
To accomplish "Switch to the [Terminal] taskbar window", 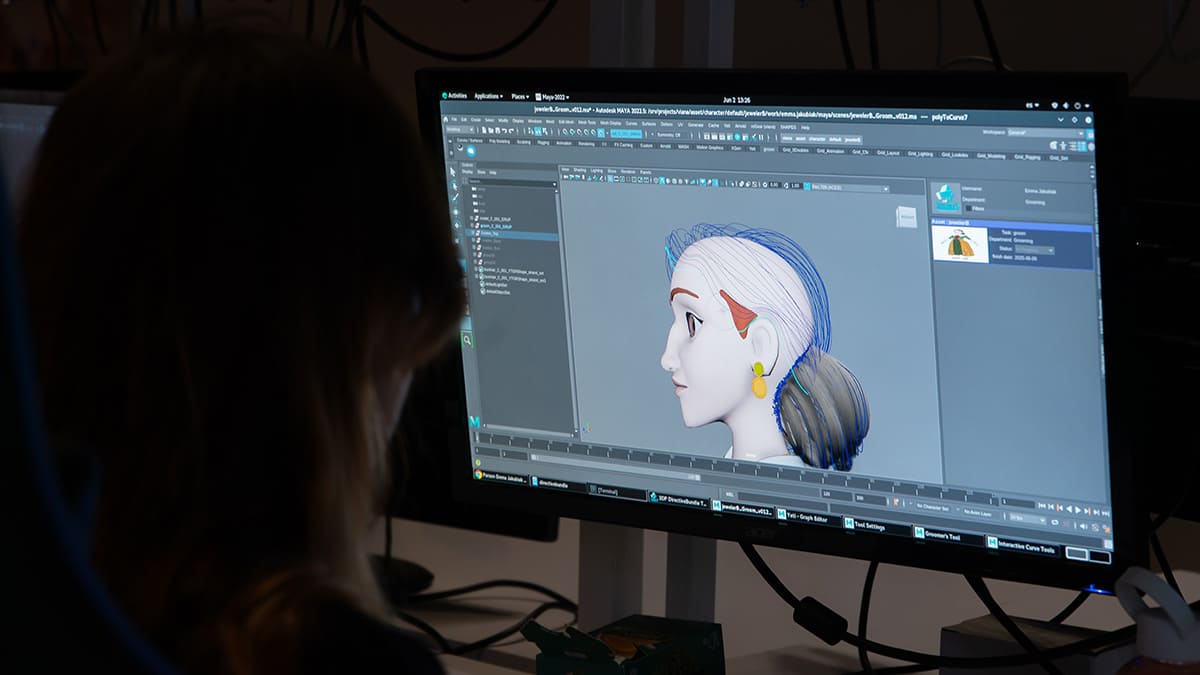I will pos(616,491).
